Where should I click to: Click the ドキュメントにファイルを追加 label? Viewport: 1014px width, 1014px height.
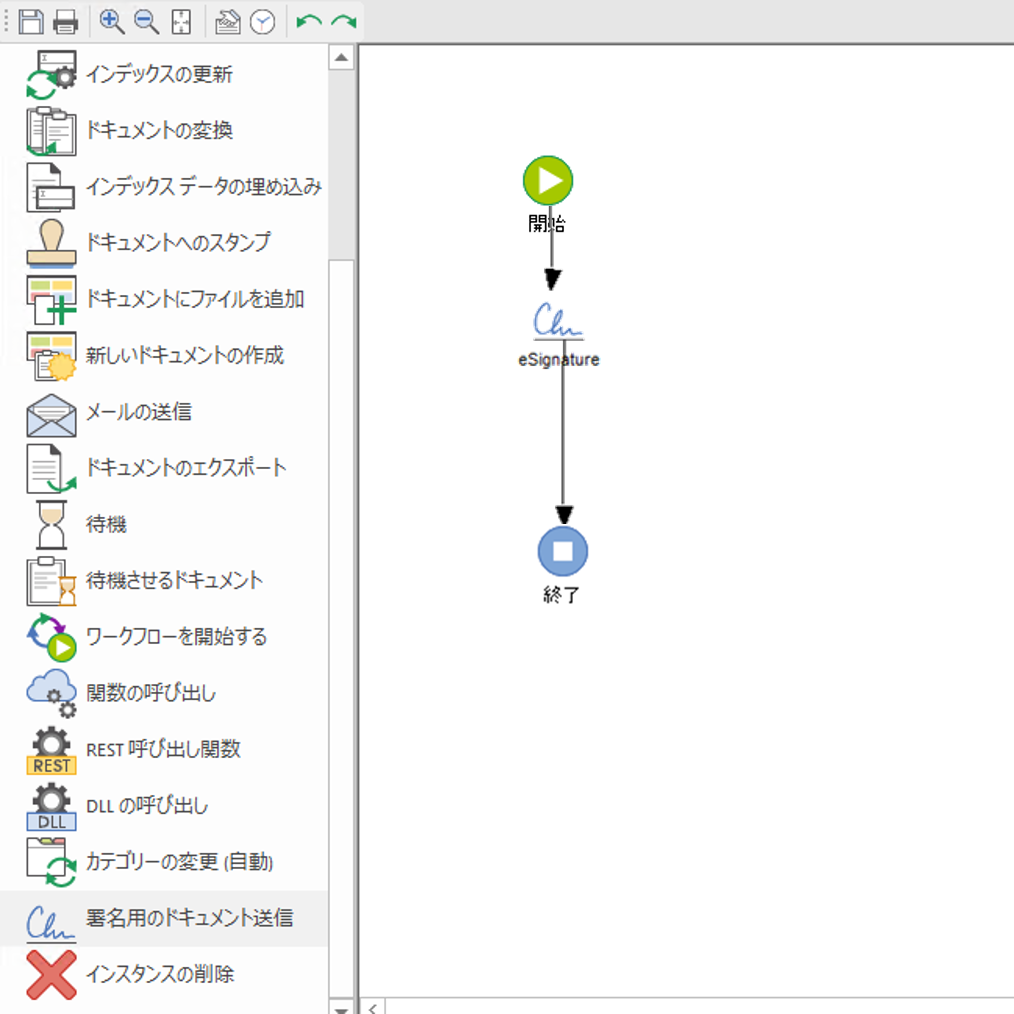tap(195, 299)
